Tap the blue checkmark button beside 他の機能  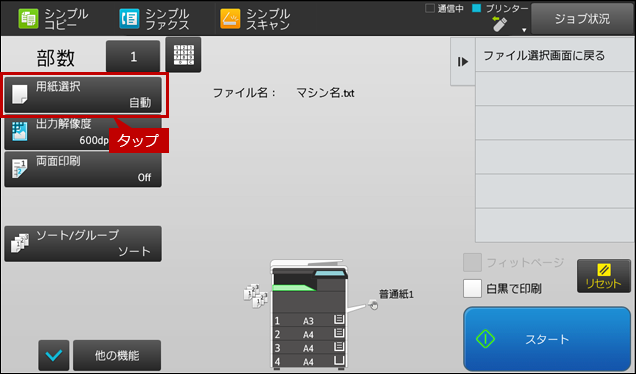tap(54, 355)
